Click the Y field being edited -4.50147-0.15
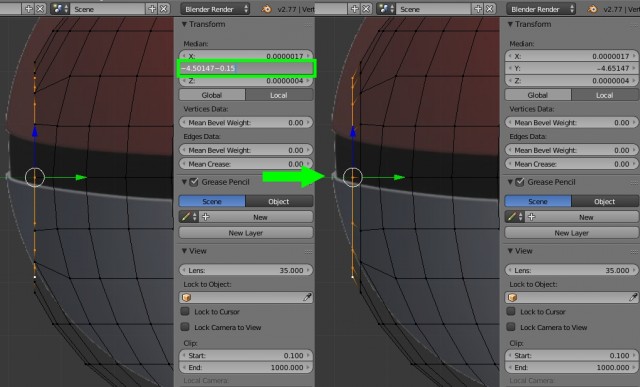640x387 pixels. click(246, 68)
